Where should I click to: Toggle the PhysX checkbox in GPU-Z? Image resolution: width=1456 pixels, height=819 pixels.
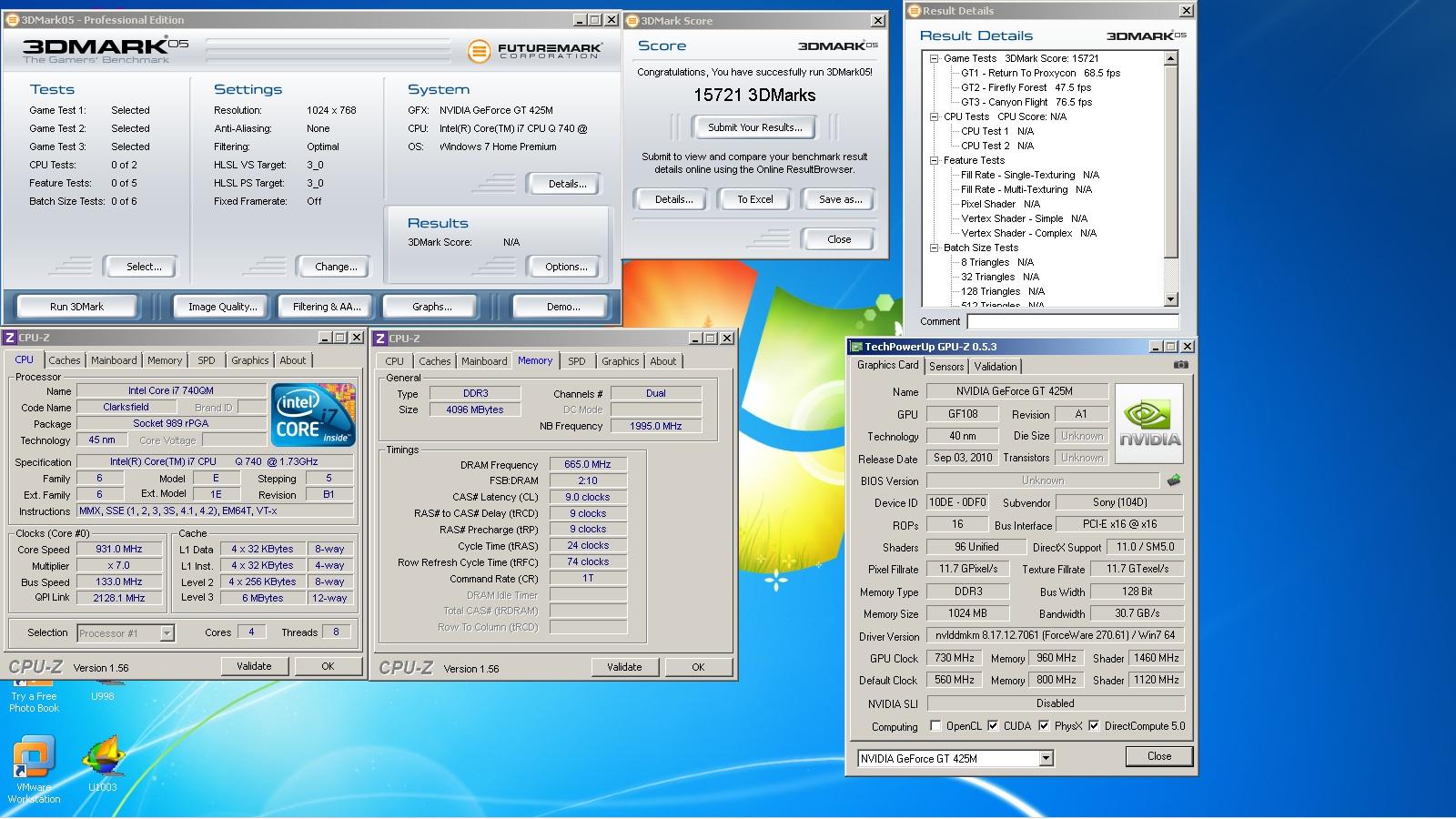point(1044,726)
